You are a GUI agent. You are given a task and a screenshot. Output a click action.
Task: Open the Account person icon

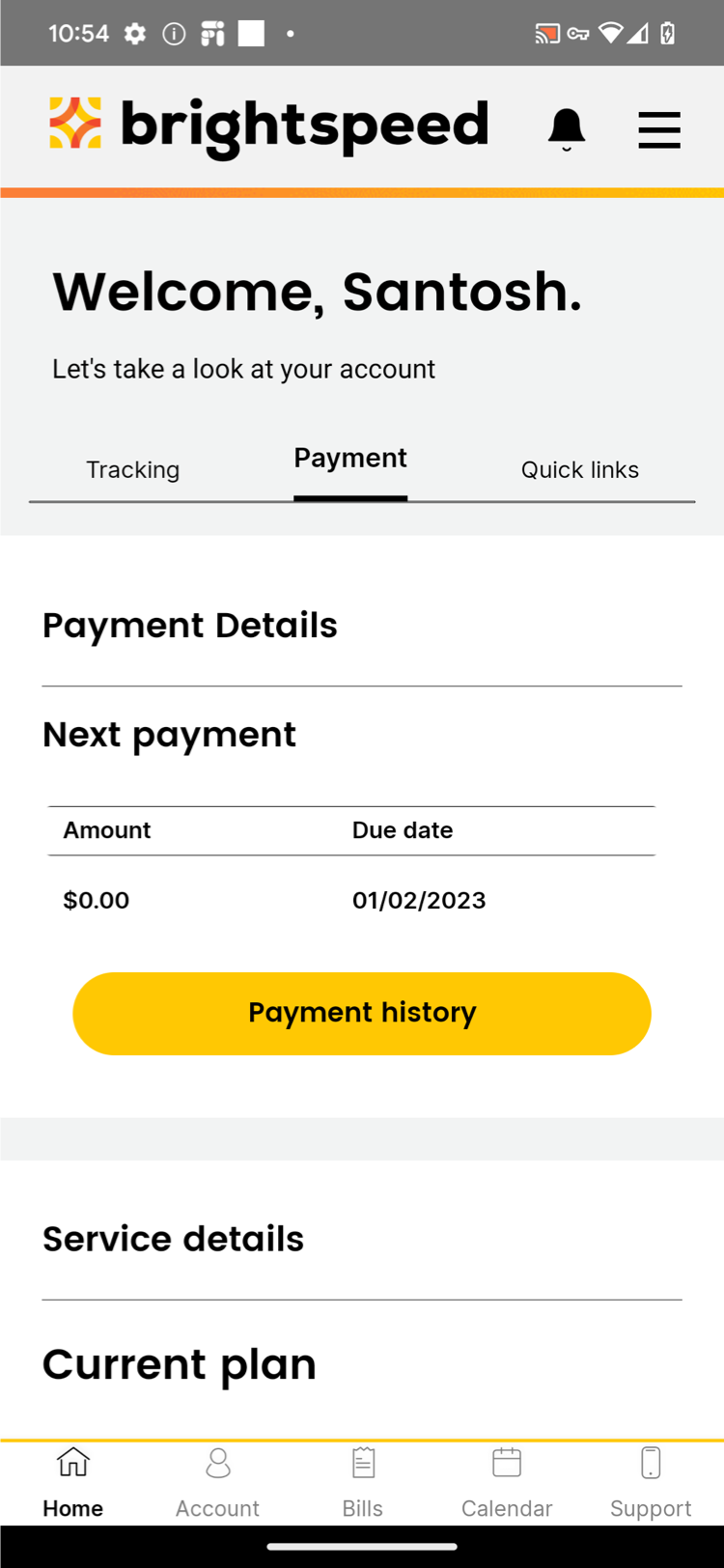coord(218,1463)
